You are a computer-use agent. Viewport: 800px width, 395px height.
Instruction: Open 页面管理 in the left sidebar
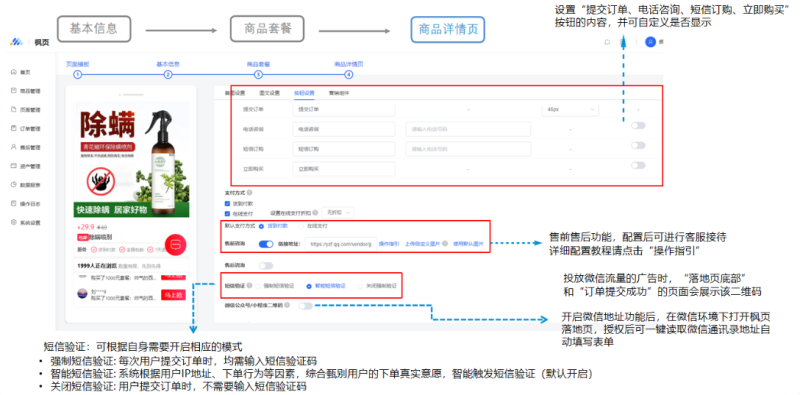(25, 110)
